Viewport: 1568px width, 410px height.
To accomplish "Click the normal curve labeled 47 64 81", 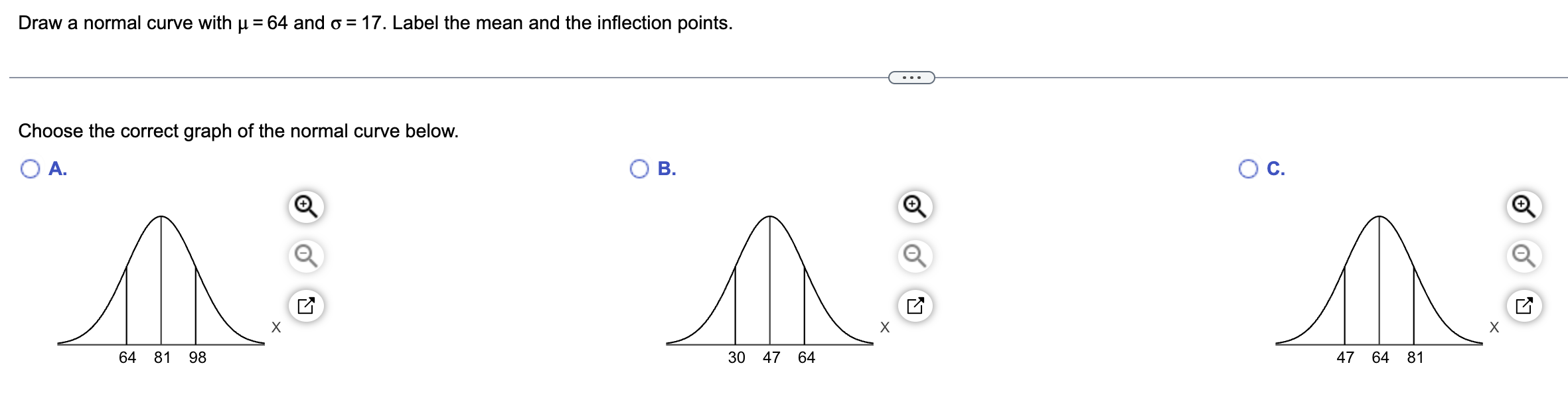I will click(1377, 279).
